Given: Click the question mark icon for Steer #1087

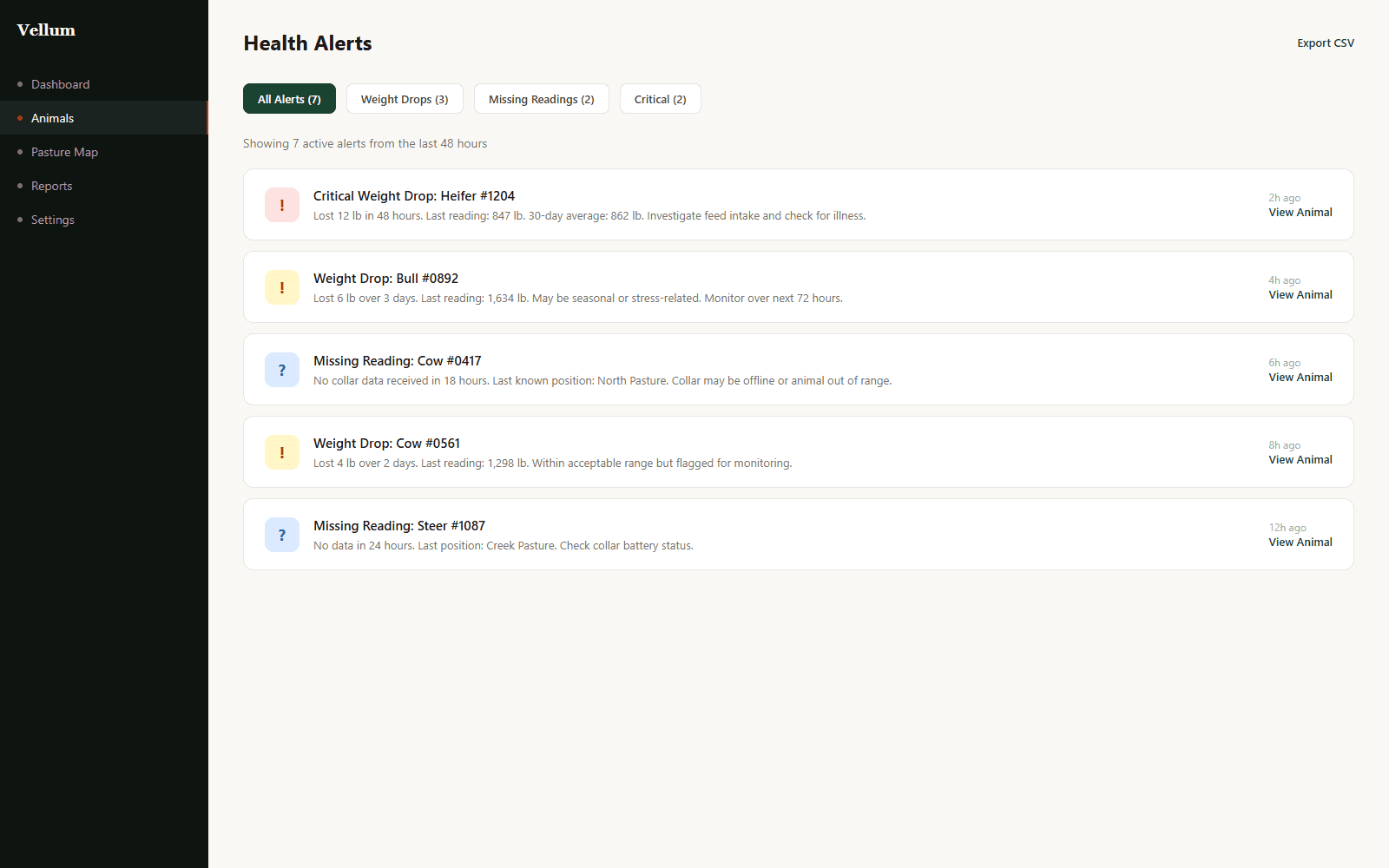Looking at the screenshot, I should [281, 535].
